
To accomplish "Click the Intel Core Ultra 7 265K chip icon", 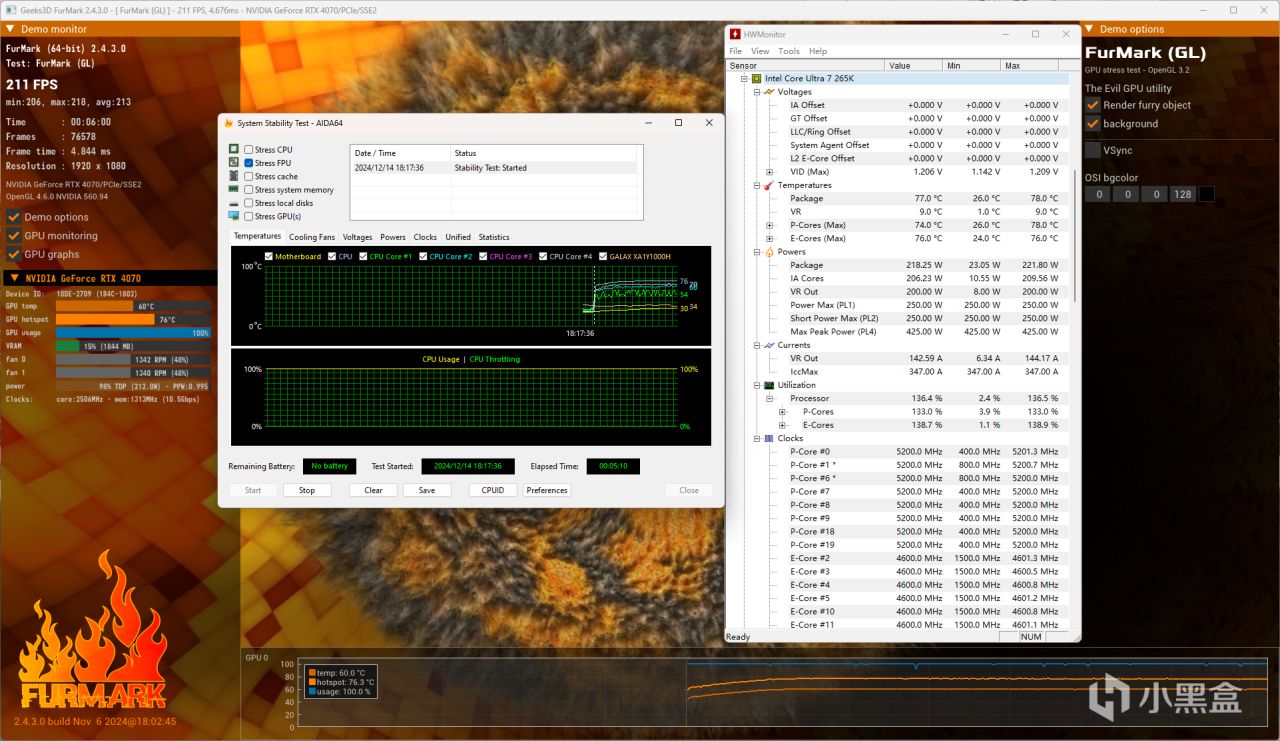I will pos(757,78).
